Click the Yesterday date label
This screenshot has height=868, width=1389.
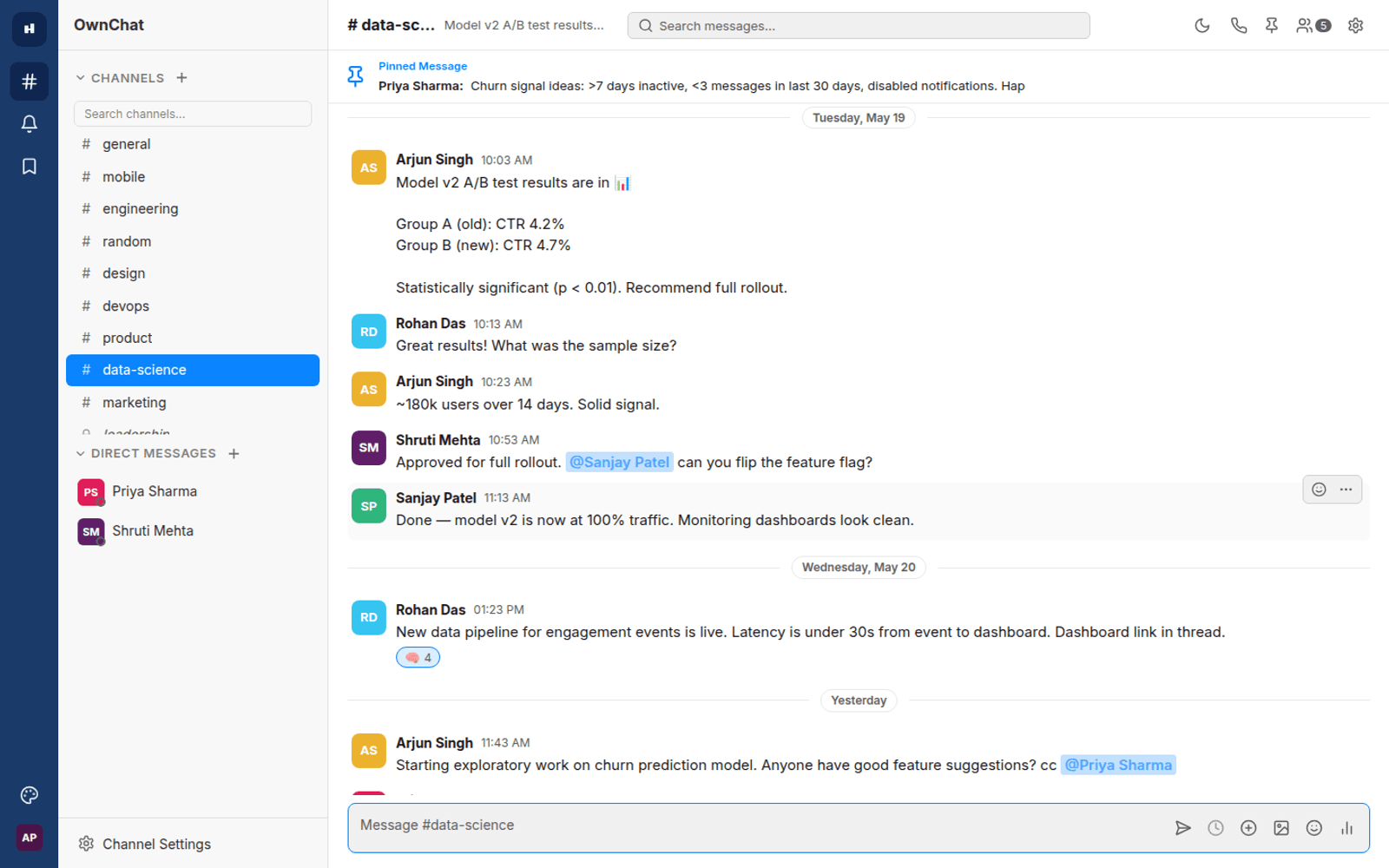click(859, 700)
